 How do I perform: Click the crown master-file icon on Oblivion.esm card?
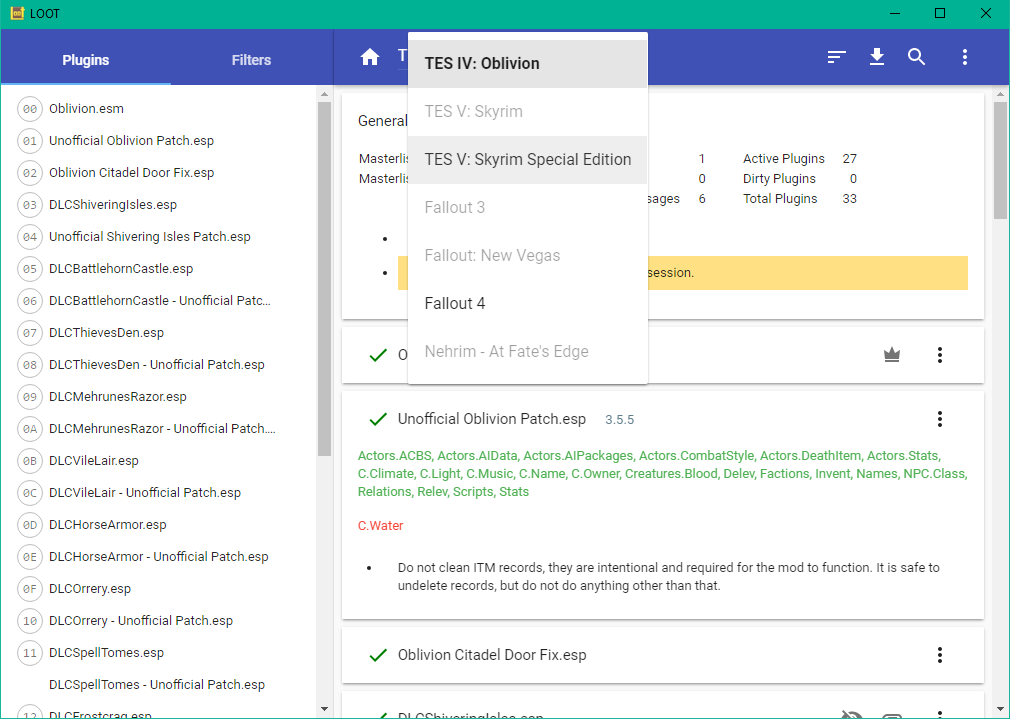[x=891, y=354]
